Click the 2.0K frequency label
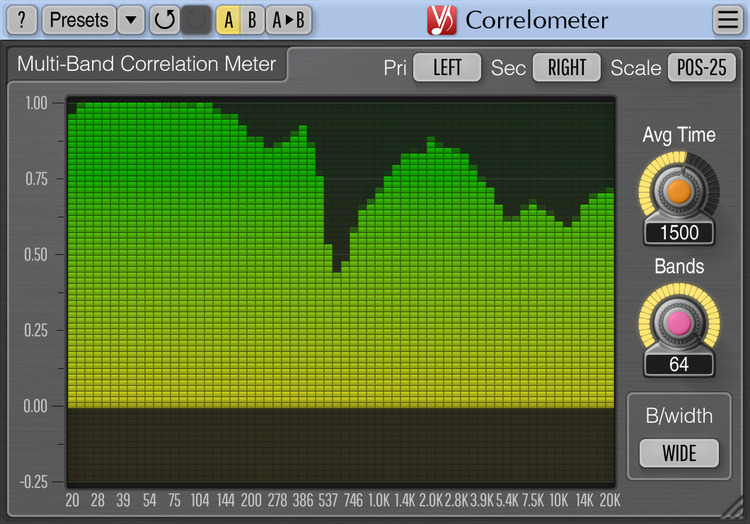The width and height of the screenshot is (750, 524). click(430, 501)
